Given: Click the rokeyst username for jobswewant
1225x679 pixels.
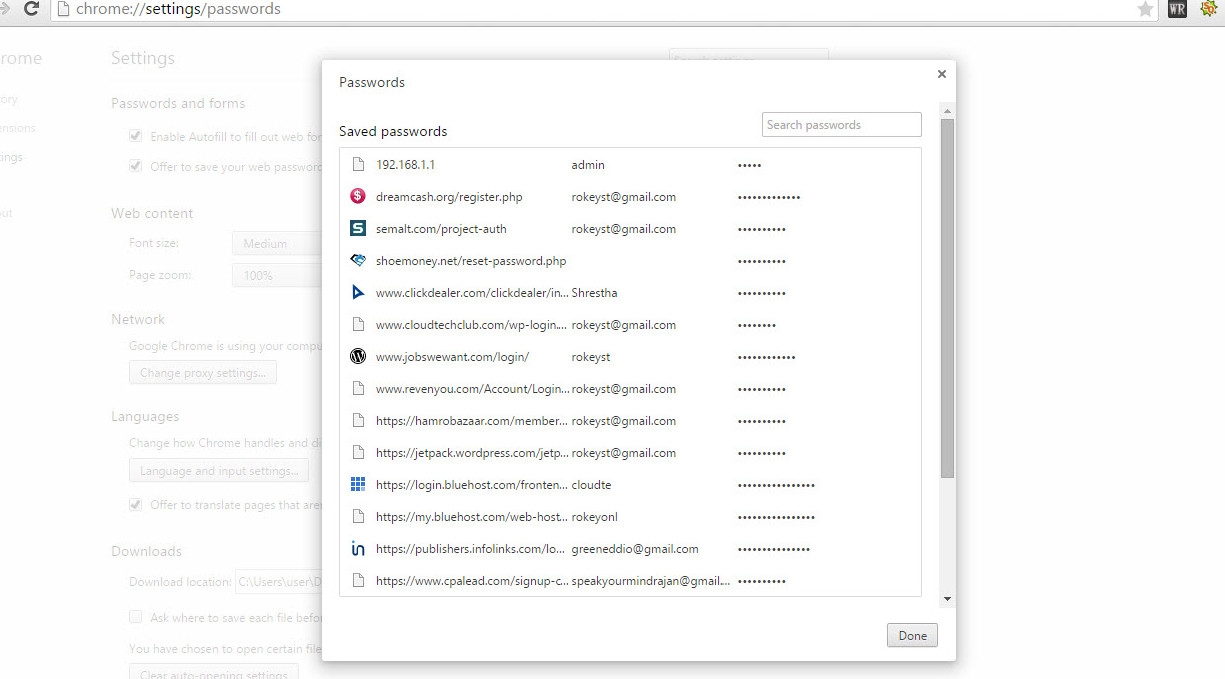Looking at the screenshot, I should click(x=591, y=357).
